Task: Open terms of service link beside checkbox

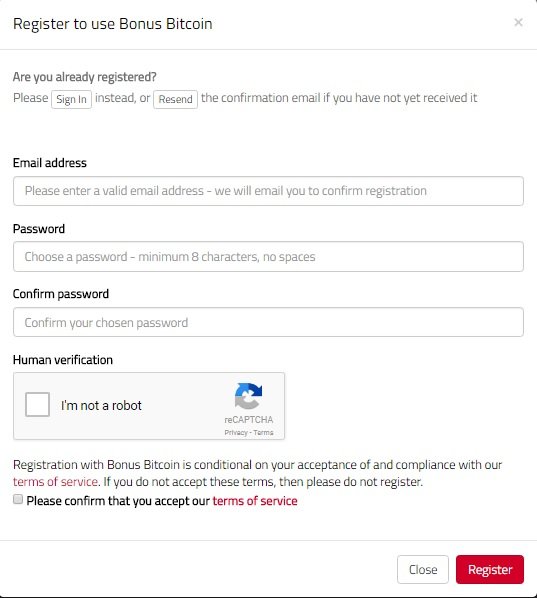Action: coord(255,501)
